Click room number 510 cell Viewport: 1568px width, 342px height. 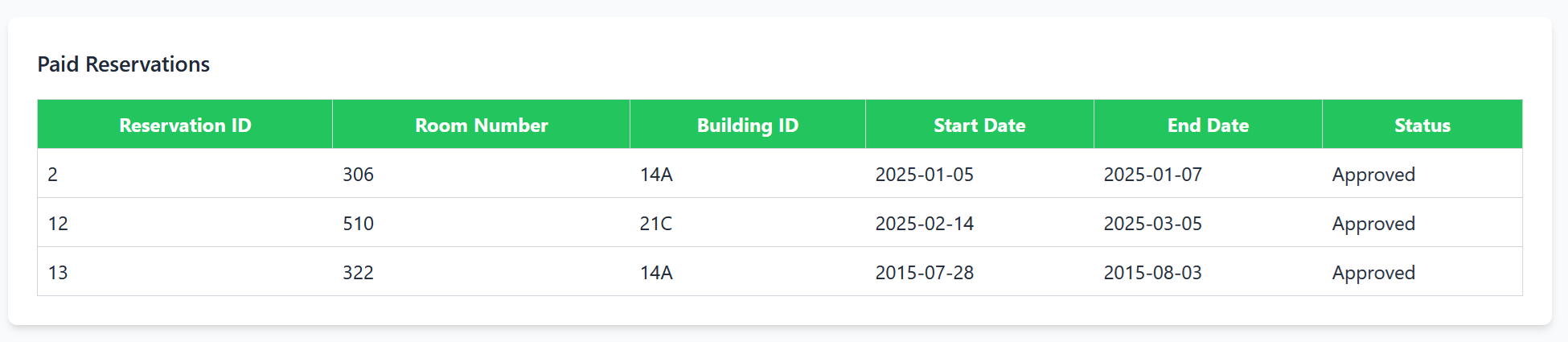(x=358, y=224)
